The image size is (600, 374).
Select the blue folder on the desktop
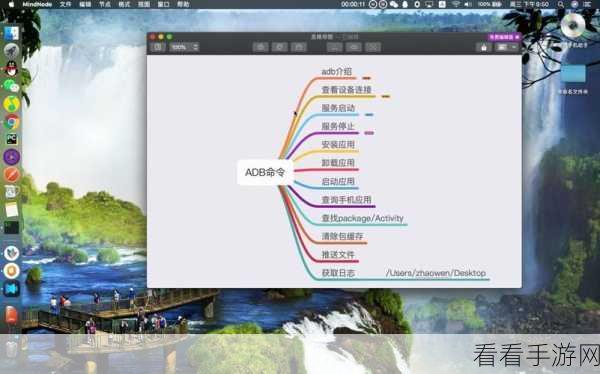point(573,73)
